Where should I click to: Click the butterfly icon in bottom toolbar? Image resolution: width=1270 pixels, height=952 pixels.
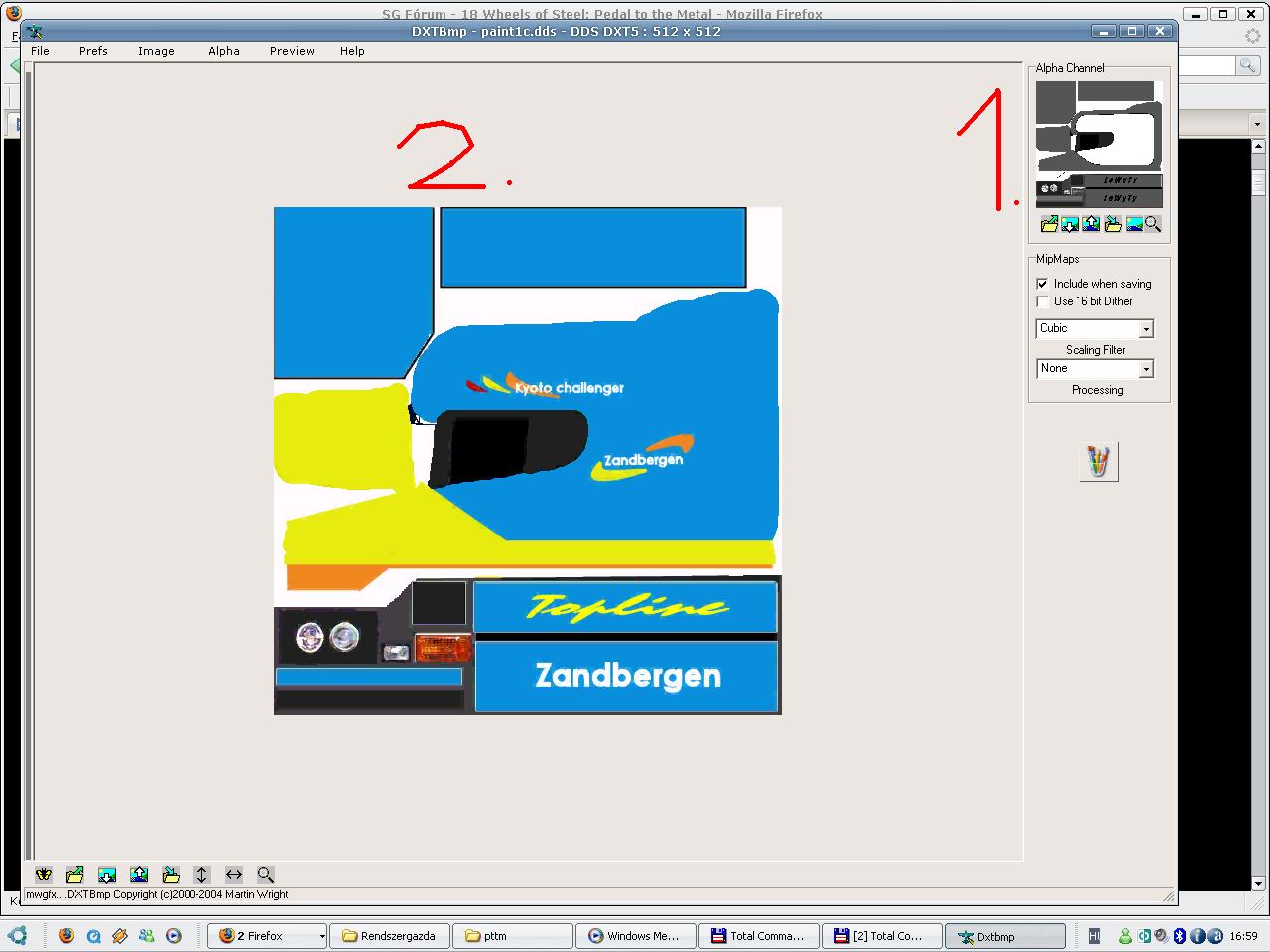(x=44, y=874)
